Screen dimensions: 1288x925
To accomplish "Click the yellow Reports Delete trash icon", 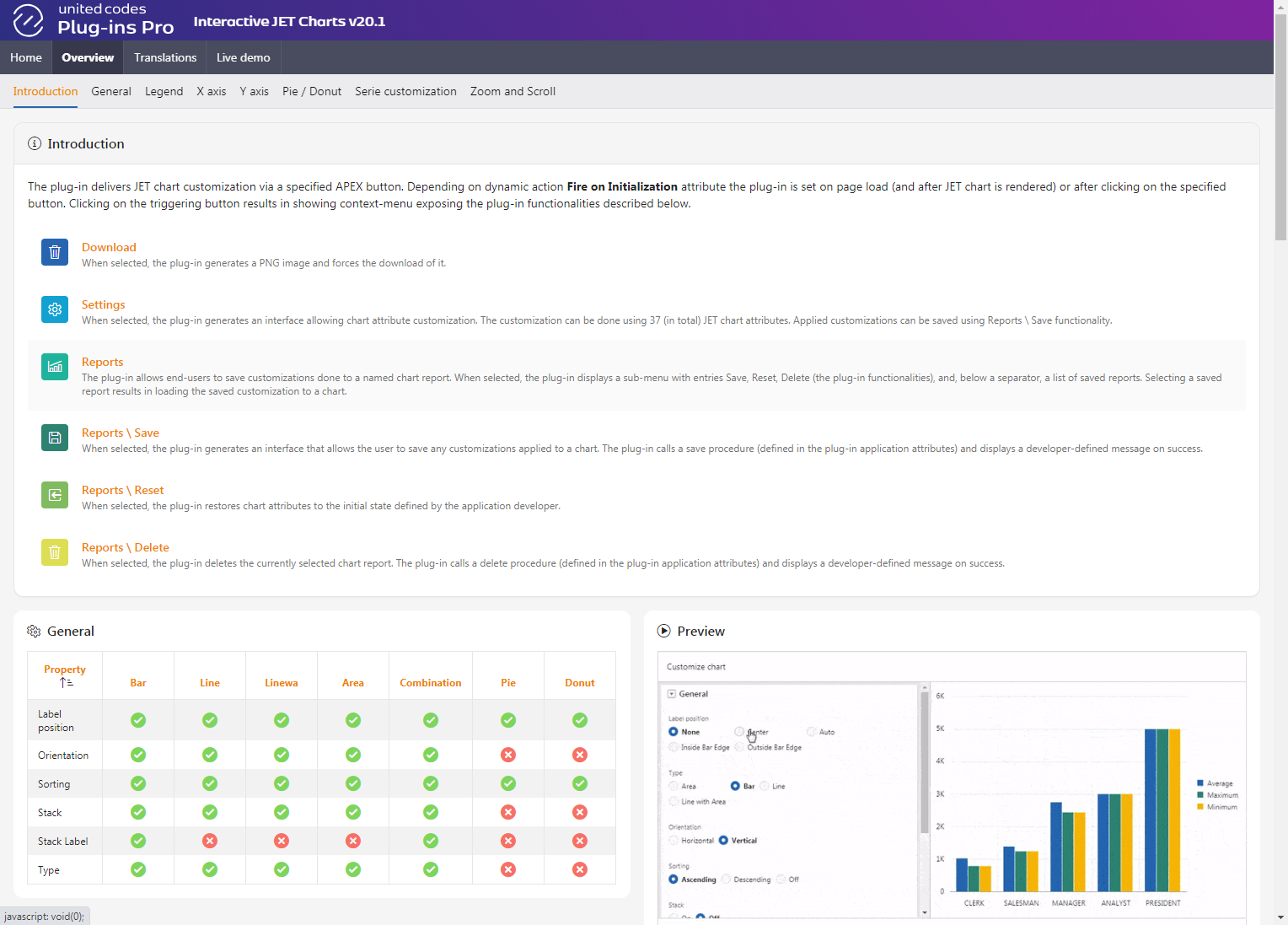I will (55, 552).
